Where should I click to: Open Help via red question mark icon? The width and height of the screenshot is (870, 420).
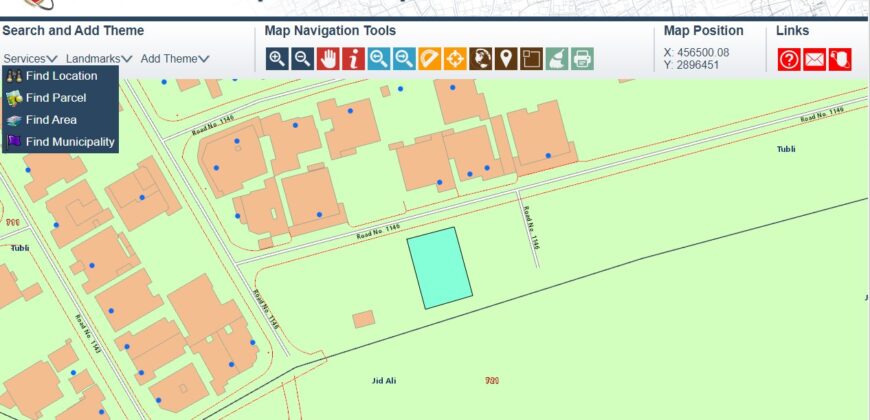tap(789, 59)
